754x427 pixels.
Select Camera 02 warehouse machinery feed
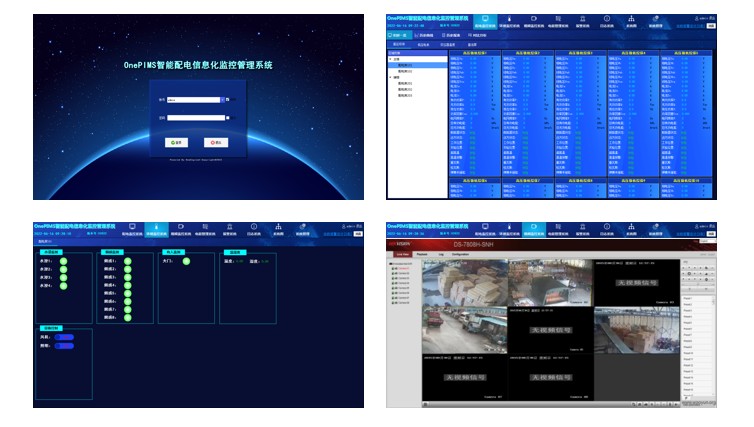point(551,283)
